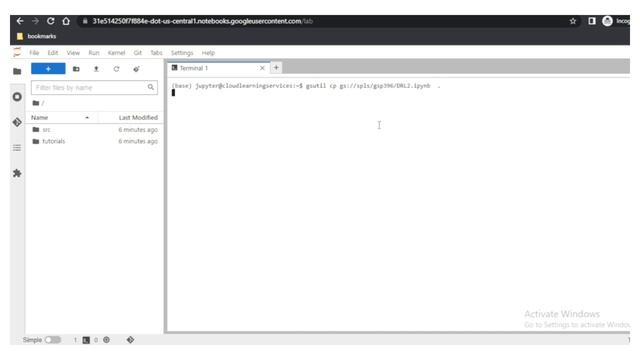Create a new folder with the folder icon
Viewport: 640px width, 360px height.
click(x=76, y=69)
